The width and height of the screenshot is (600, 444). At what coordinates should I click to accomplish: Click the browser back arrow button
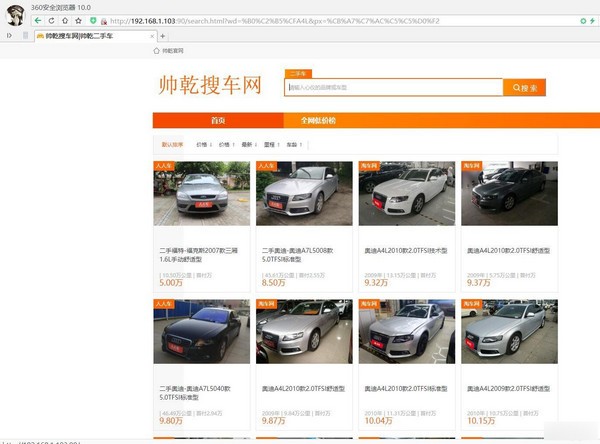[x=37, y=20]
